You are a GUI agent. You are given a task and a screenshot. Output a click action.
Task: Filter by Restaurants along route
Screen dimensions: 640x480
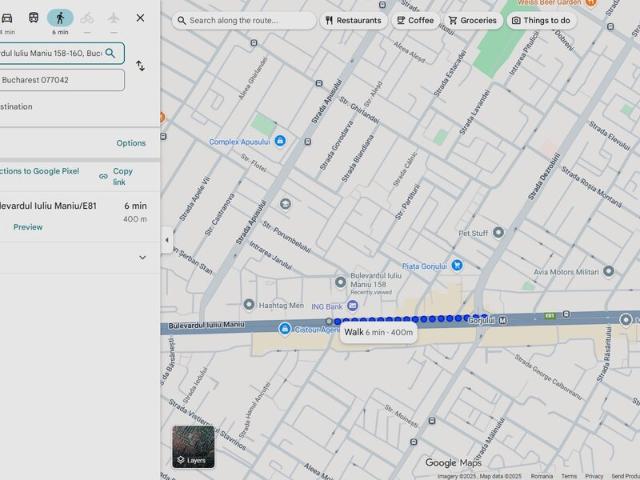click(x=353, y=20)
